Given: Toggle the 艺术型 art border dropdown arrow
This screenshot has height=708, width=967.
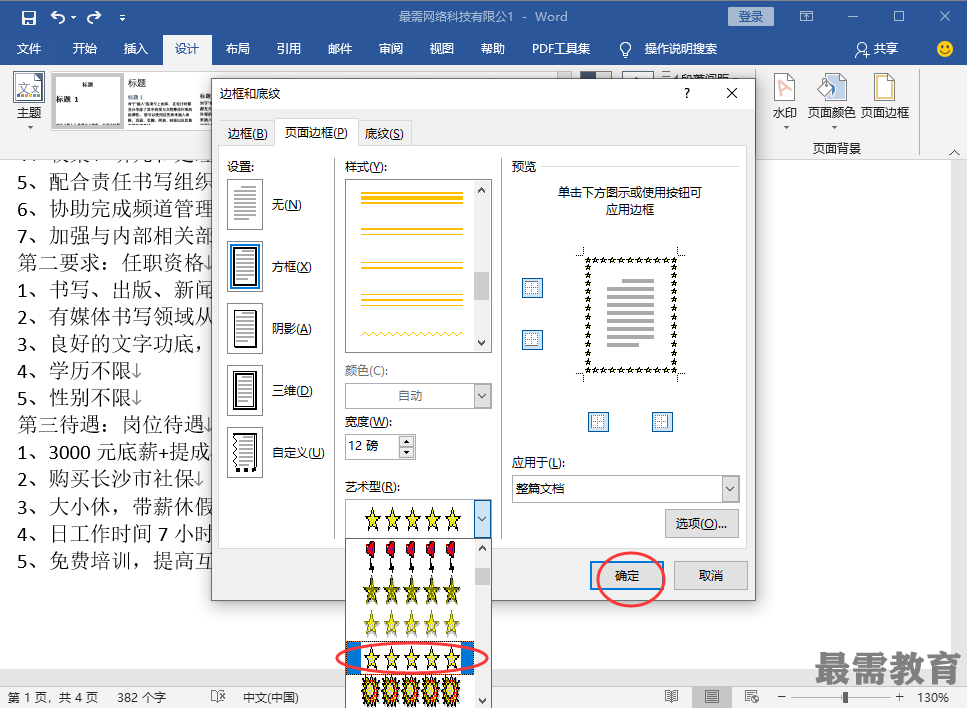Looking at the screenshot, I should 482,519.
